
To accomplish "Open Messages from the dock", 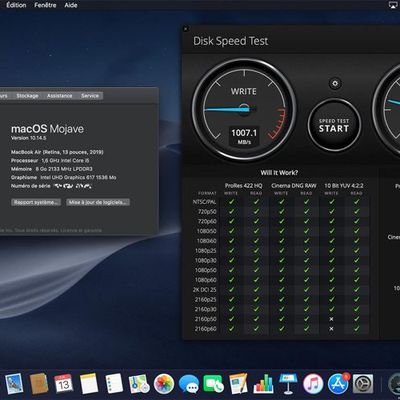I will coord(189,384).
